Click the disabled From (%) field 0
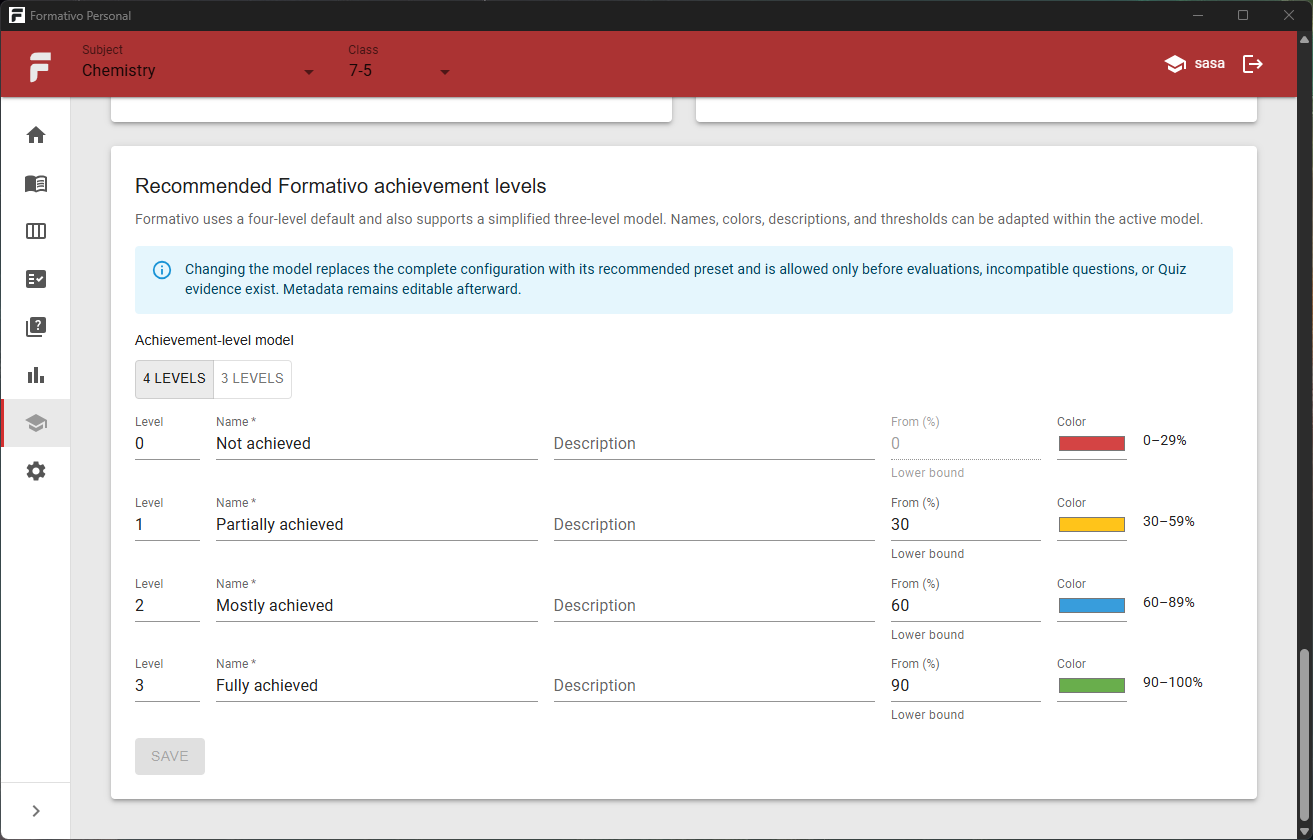The height and width of the screenshot is (840, 1313). [966, 444]
